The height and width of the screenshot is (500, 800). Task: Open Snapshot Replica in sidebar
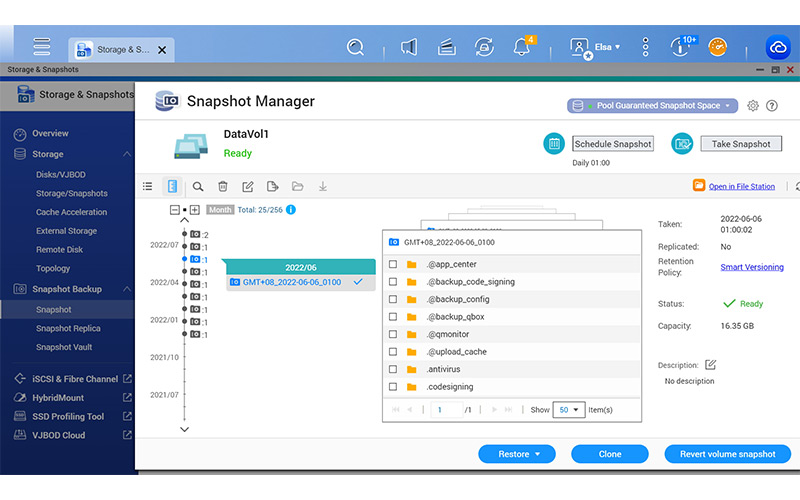point(68,329)
